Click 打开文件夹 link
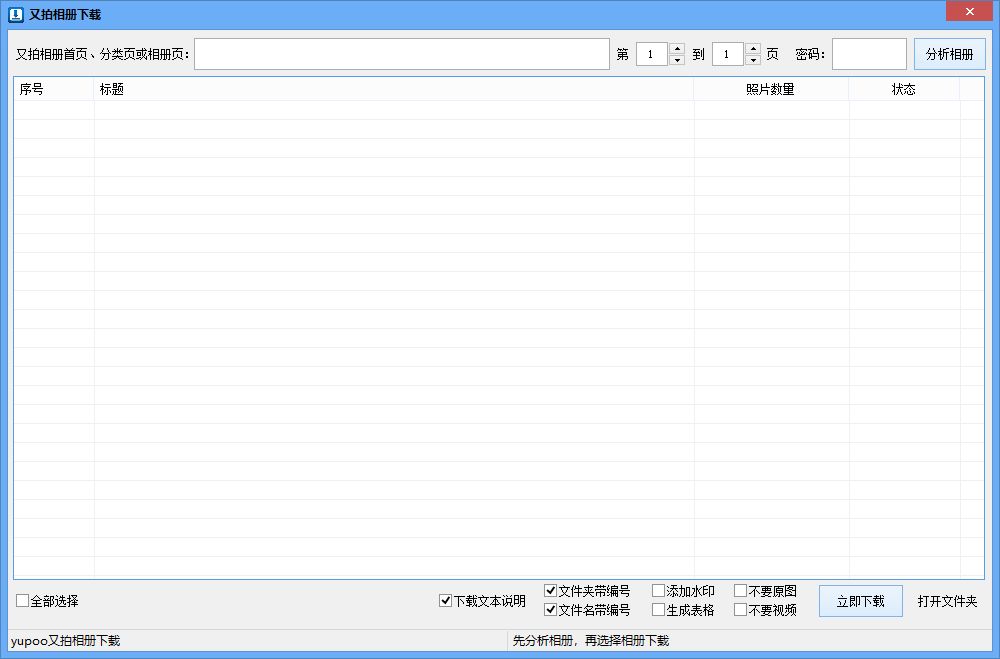Viewport: 1000px width, 659px height. (x=947, y=601)
